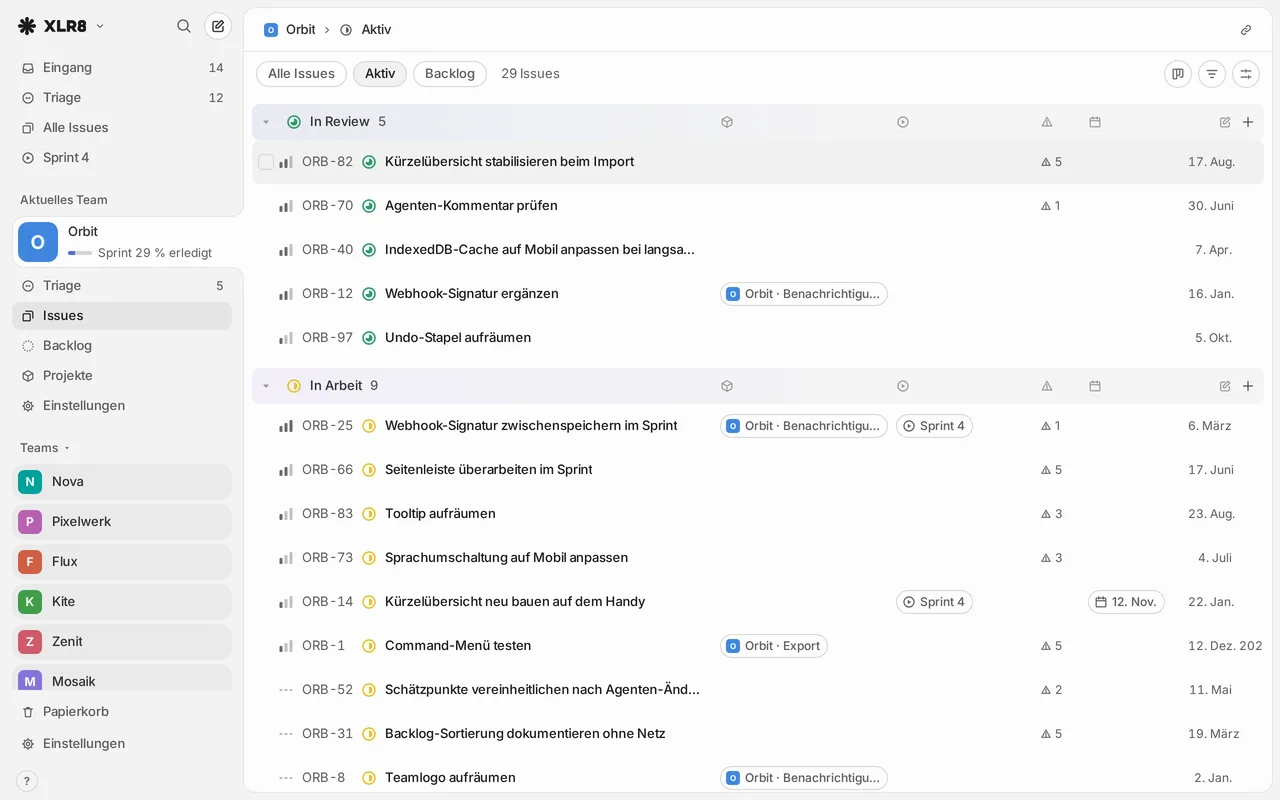This screenshot has width=1280, height=800.
Task: Click sprint cycle icon in In Review header
Action: (903, 122)
